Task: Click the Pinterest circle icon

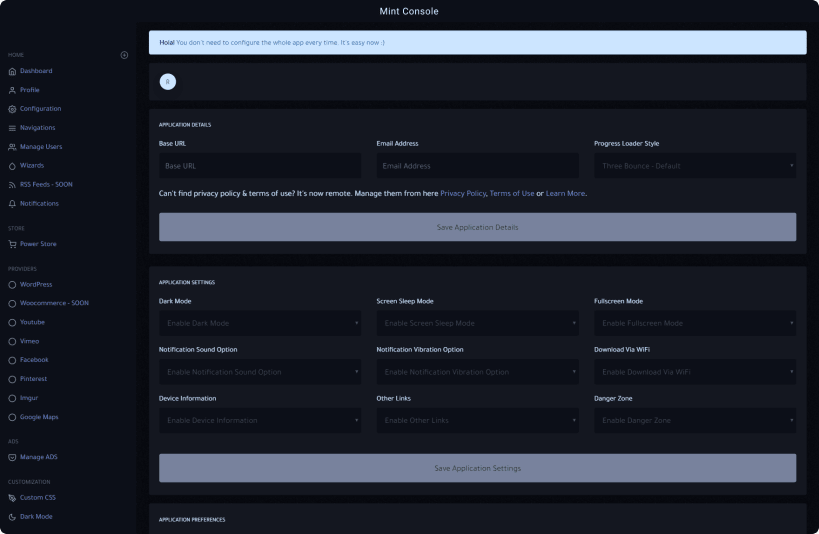Action: (12, 379)
